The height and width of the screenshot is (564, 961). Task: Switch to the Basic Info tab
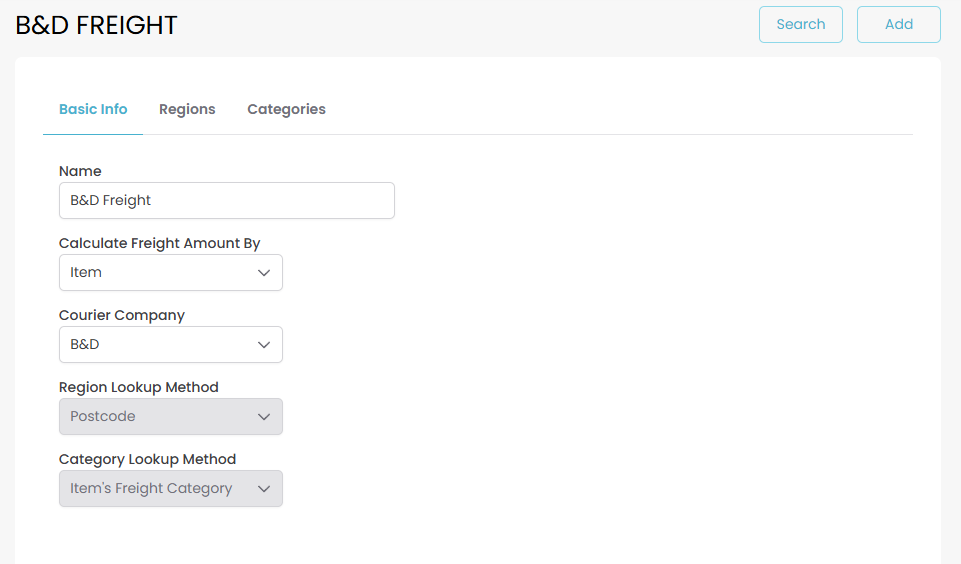[93, 109]
